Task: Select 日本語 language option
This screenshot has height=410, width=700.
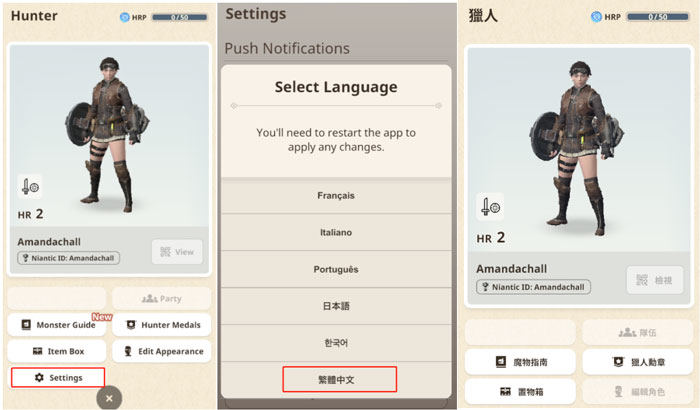Action: (x=336, y=306)
